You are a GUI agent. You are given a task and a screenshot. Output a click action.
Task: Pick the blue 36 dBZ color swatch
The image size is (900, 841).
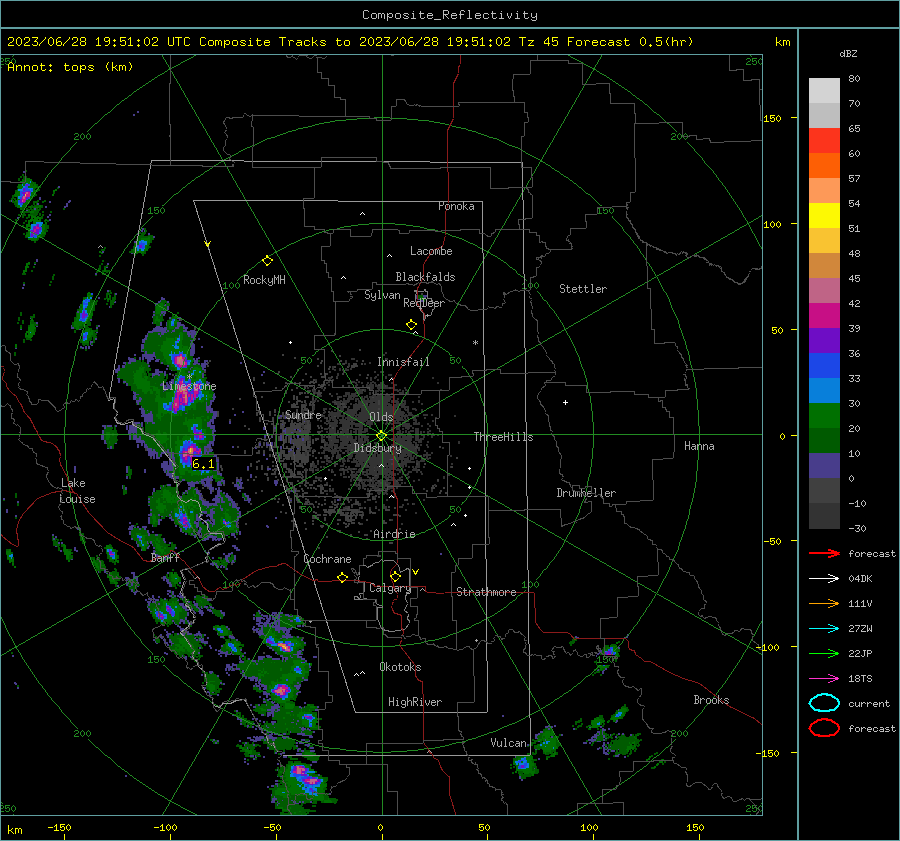tap(824, 365)
